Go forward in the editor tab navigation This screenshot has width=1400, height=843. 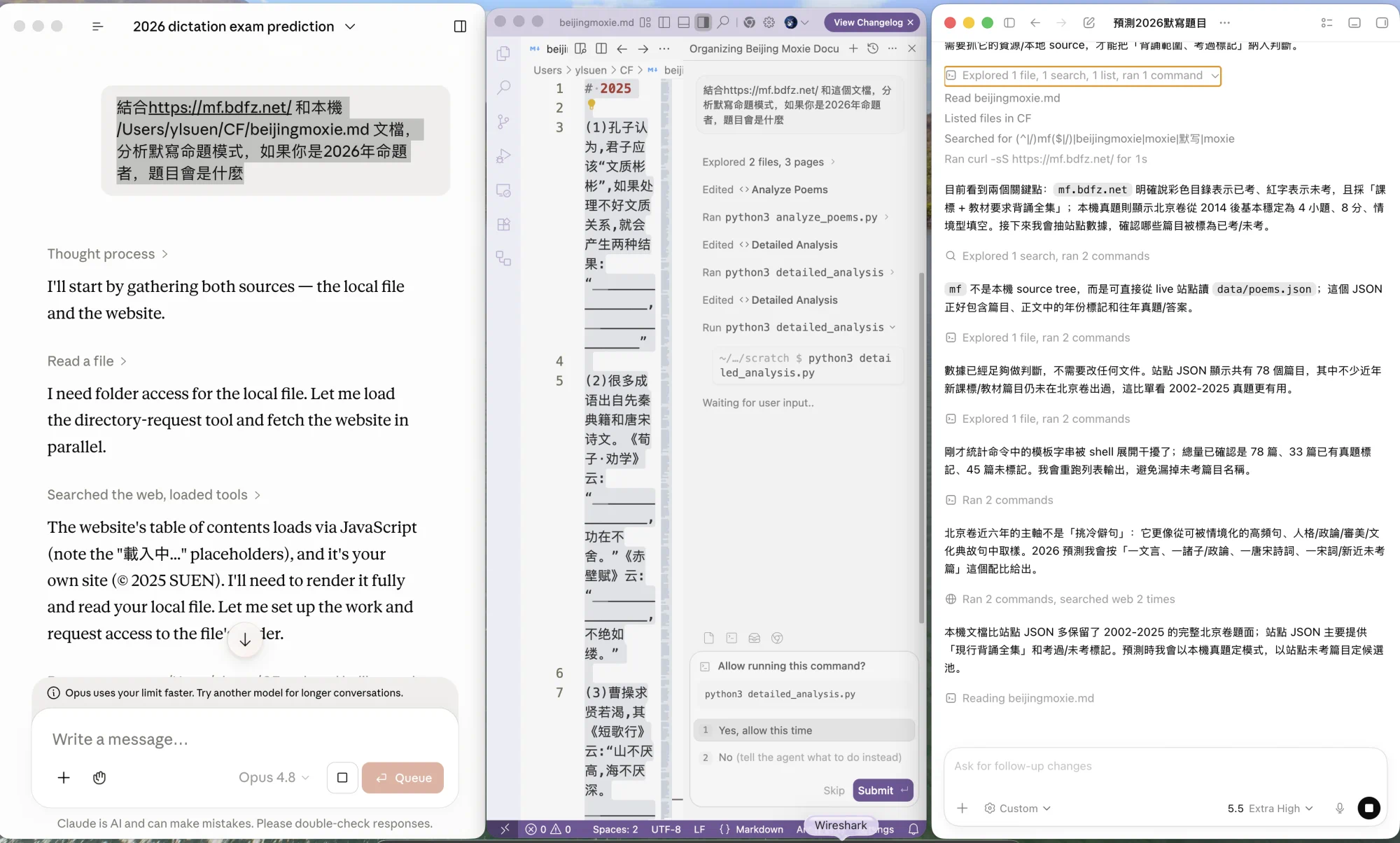(x=643, y=48)
